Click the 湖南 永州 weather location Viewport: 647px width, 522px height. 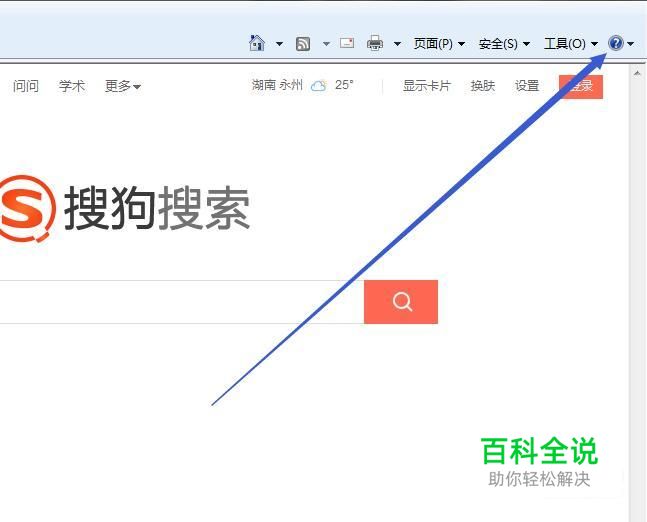(277, 85)
